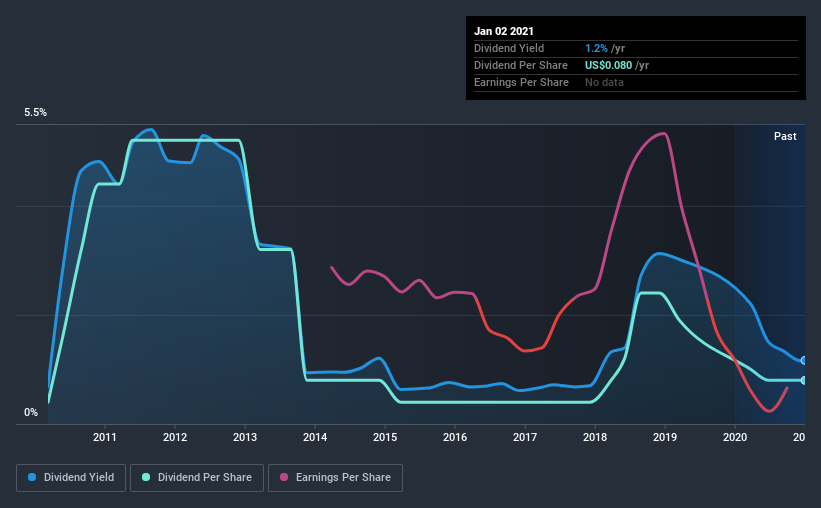This screenshot has height=508, width=821.
Task: Select the 2019 x-axis label
Action: [665, 437]
